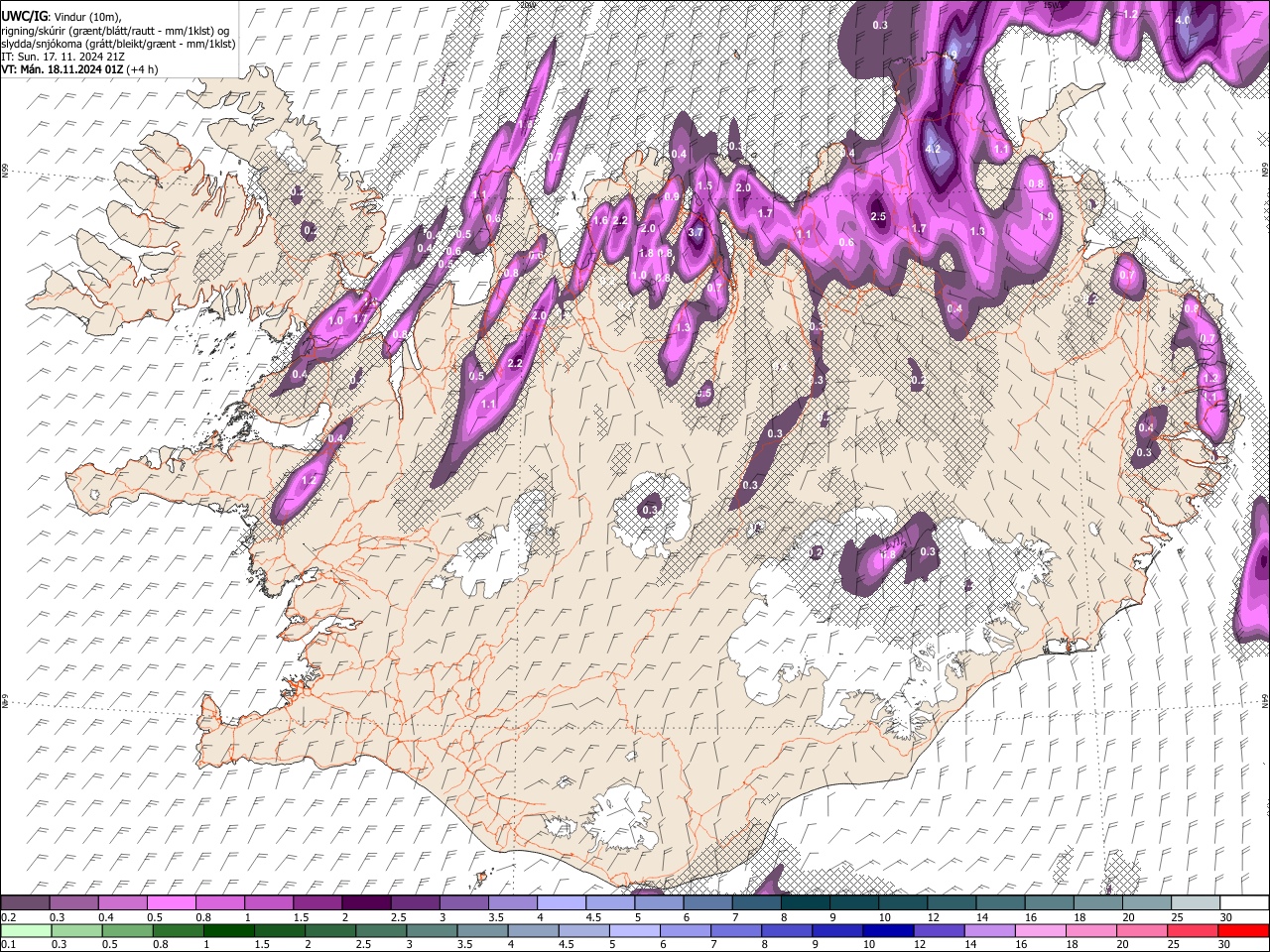Image resolution: width=1270 pixels, height=952 pixels.
Task: Pick the lilac 14–16 swatch, lower legend
Action: 989,930
